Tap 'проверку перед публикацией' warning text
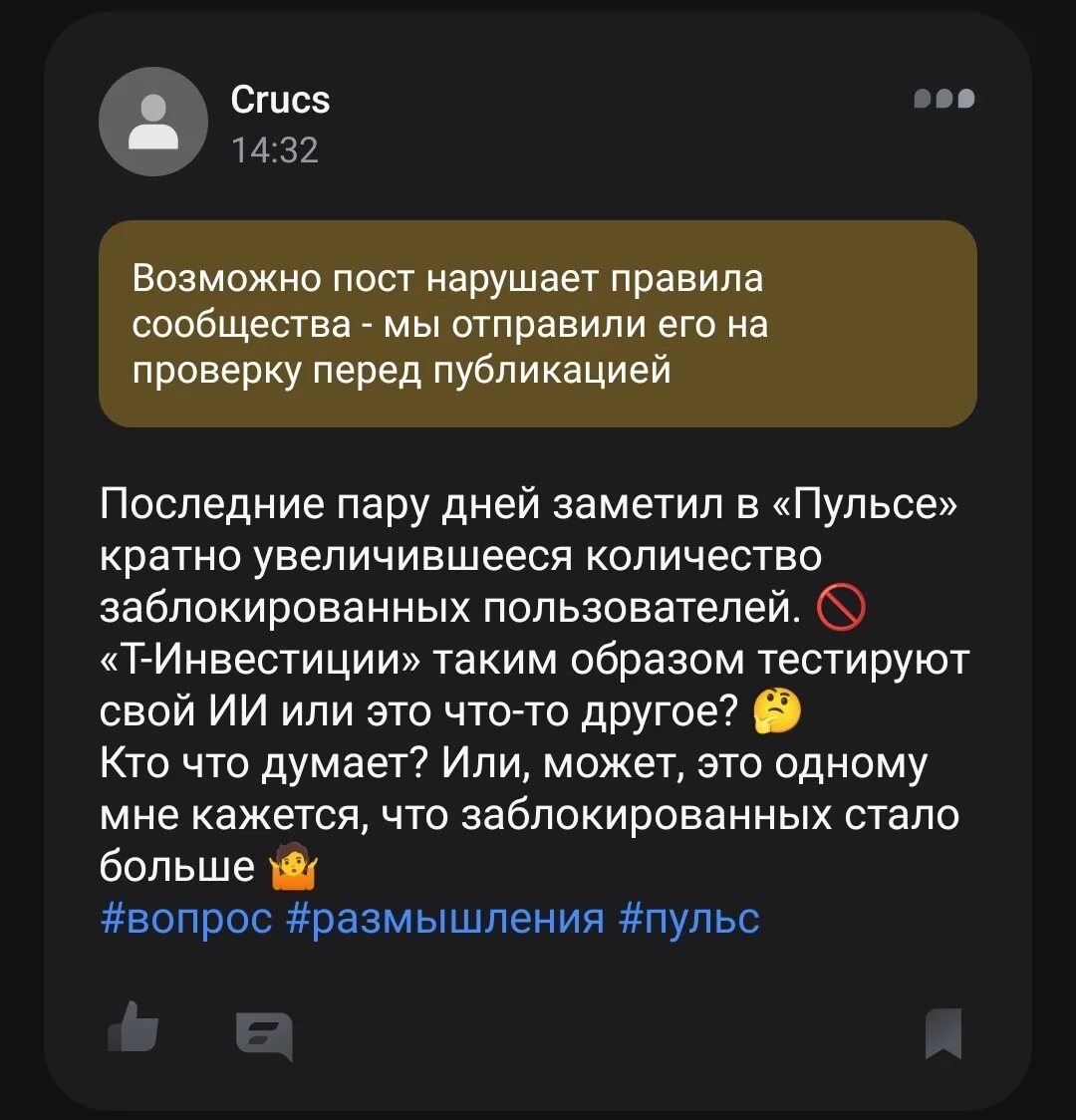The height and width of the screenshot is (1120, 1076). [x=402, y=371]
